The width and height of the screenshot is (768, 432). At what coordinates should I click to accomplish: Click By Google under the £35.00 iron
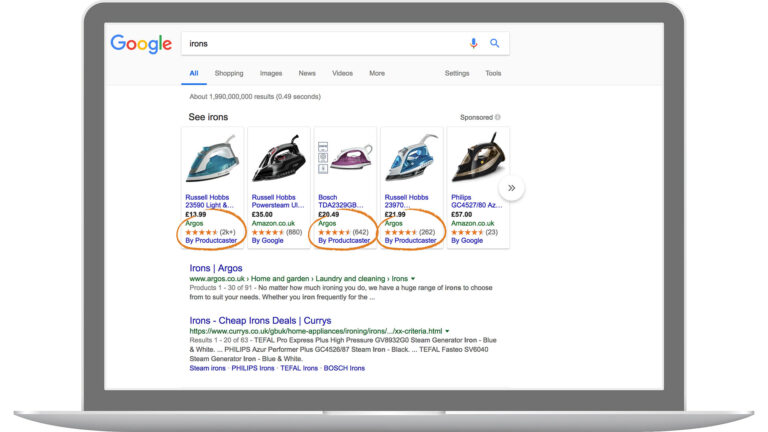(267, 240)
